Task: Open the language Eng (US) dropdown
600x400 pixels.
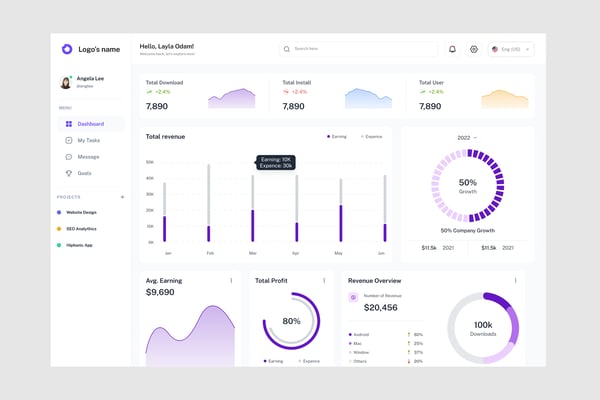Action: [x=511, y=49]
